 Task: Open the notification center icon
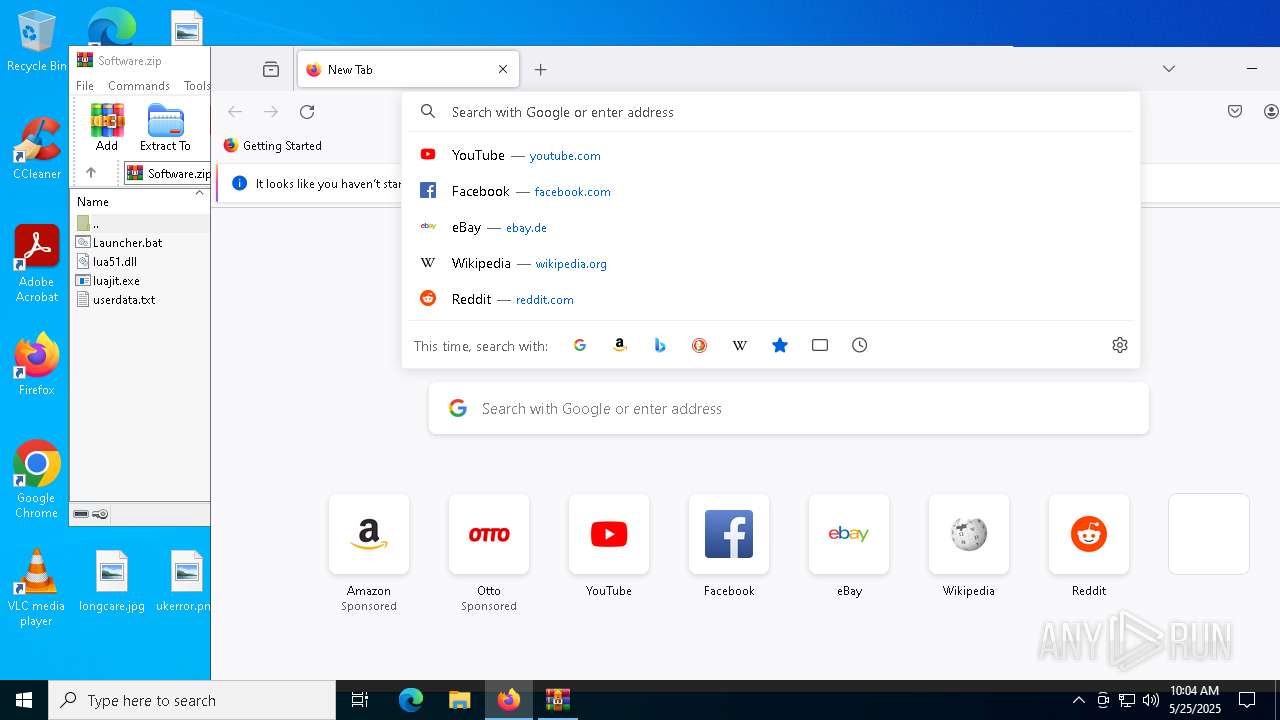coord(1247,700)
